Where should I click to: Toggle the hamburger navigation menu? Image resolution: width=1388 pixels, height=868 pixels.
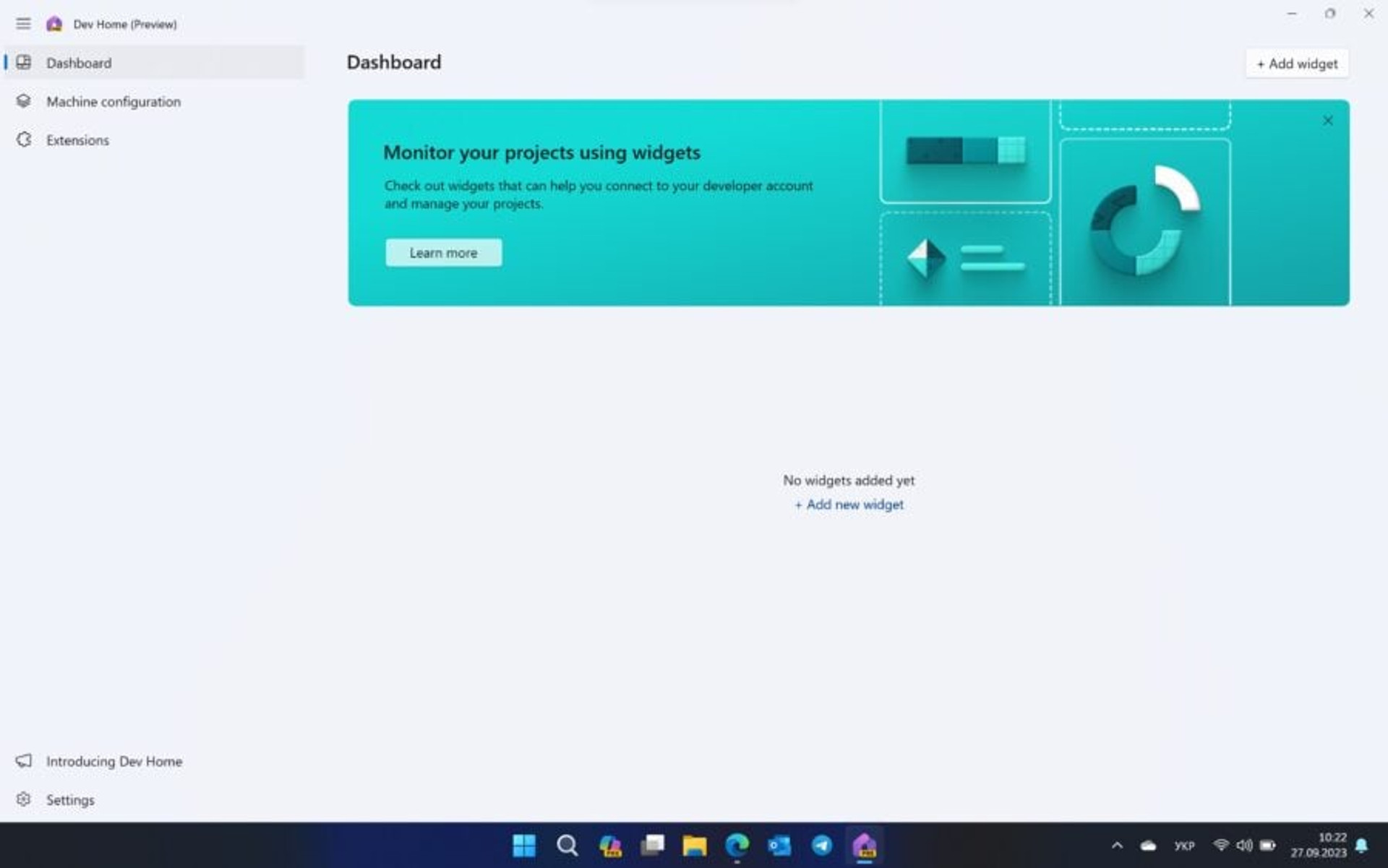tap(23, 24)
